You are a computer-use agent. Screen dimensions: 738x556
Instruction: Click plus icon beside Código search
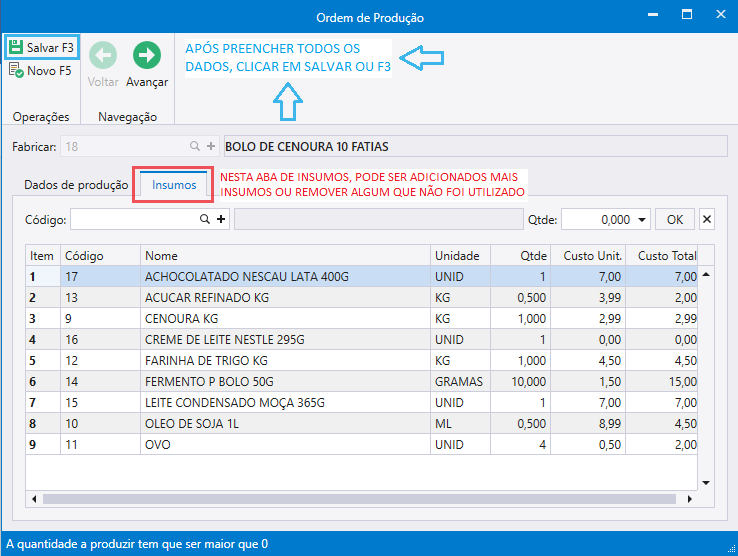(221, 219)
